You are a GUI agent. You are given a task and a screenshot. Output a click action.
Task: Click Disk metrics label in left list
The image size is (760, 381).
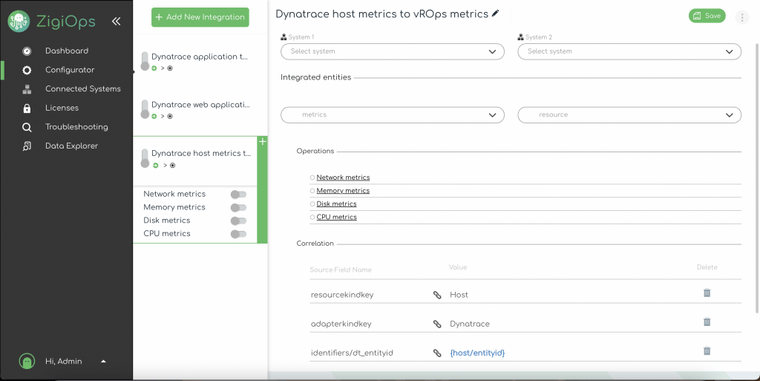pos(167,220)
